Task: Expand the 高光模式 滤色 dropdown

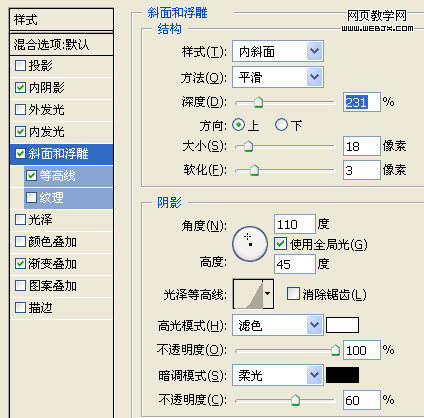Action: pyautogui.click(x=278, y=325)
